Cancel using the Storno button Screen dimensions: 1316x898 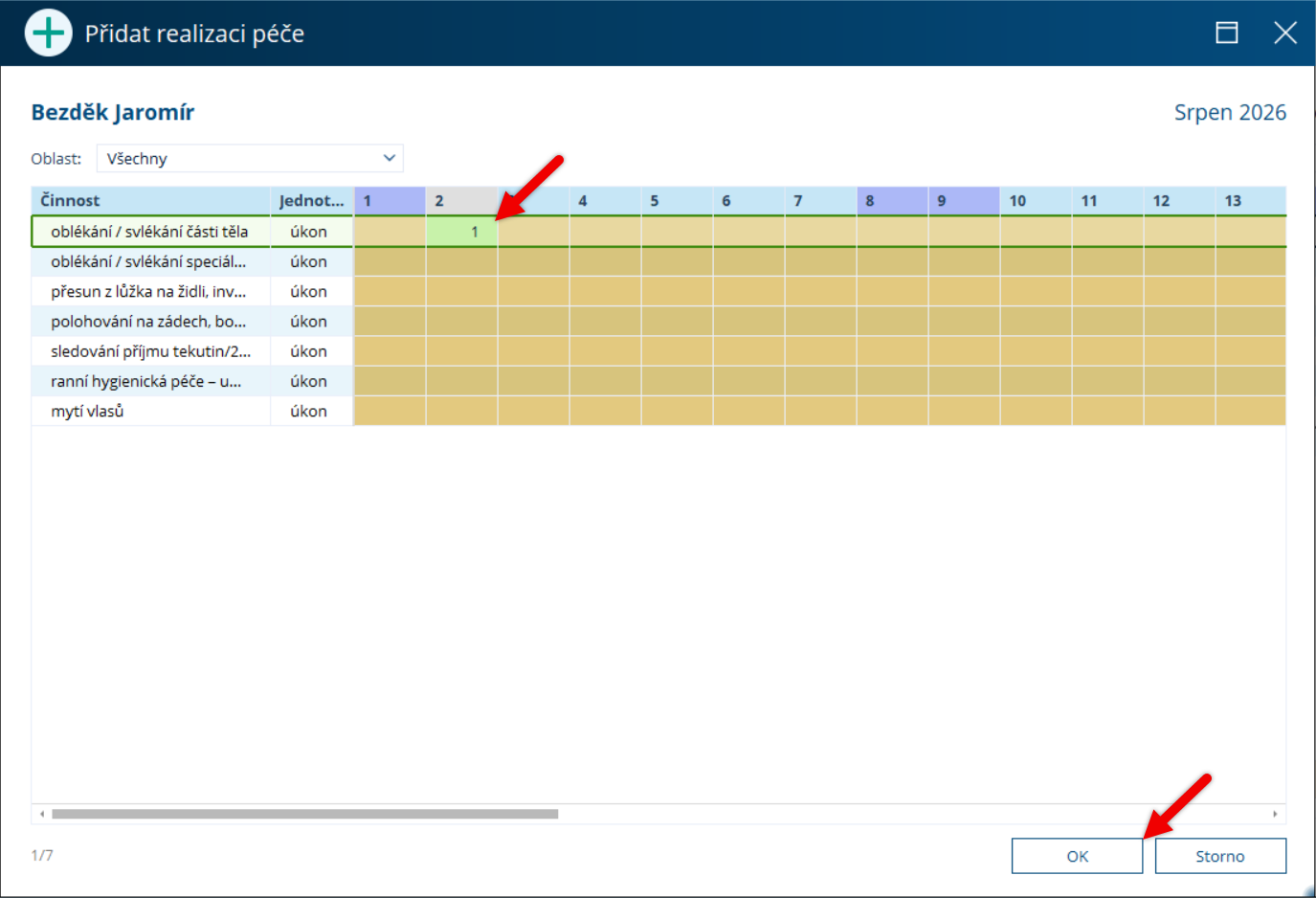click(x=1220, y=856)
